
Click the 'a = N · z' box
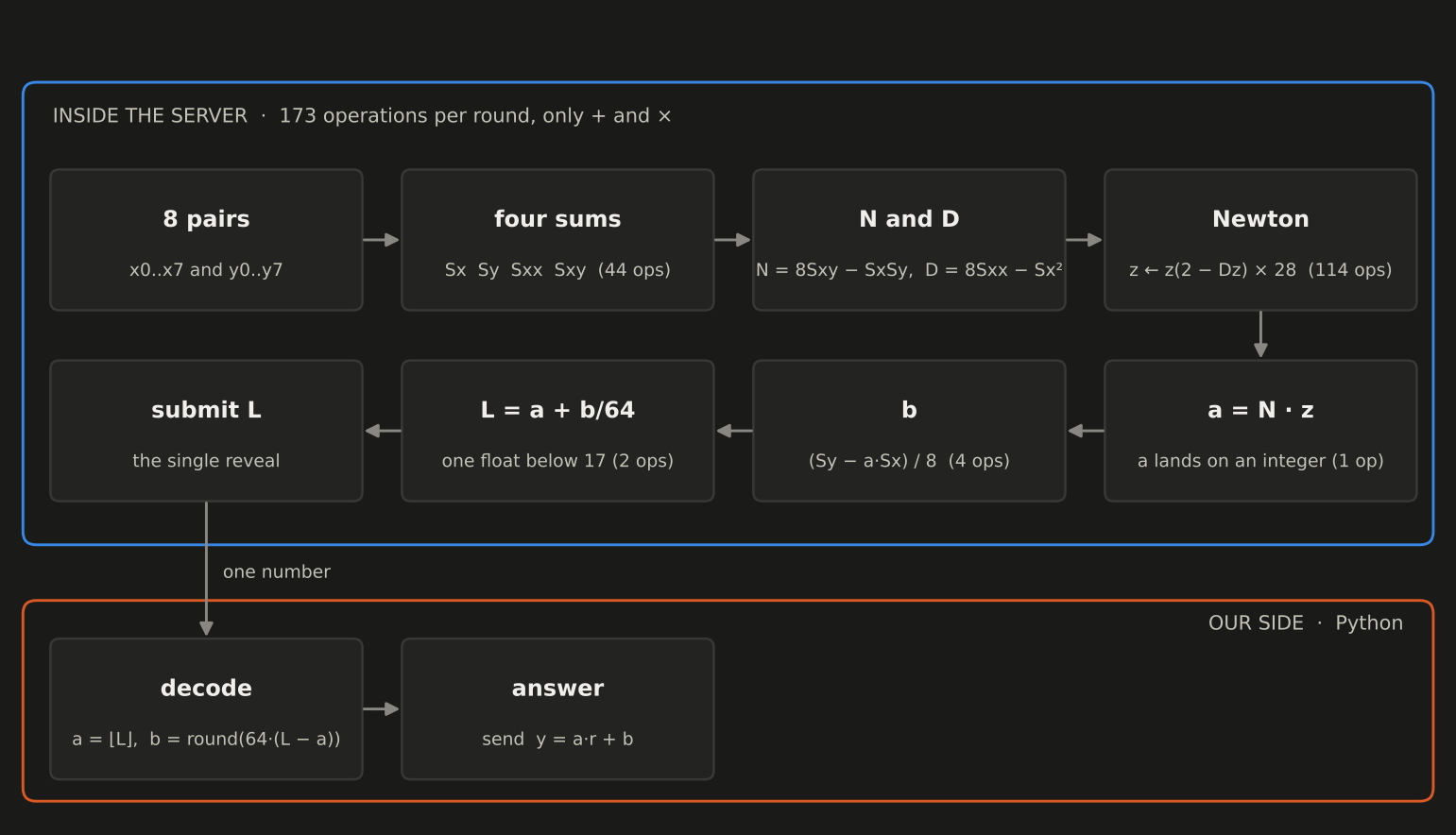(1260, 431)
